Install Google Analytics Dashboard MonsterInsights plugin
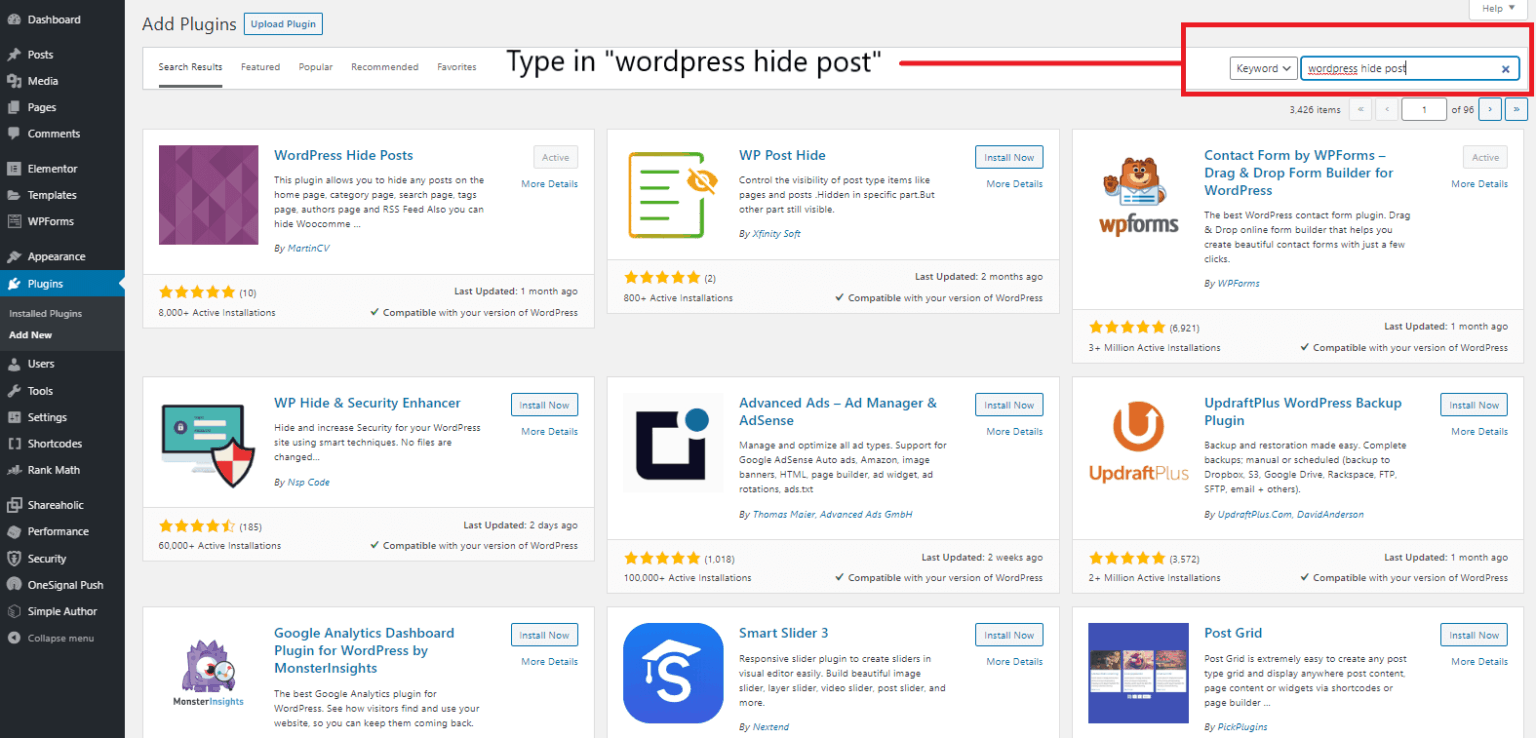The width and height of the screenshot is (1536, 738). [545, 635]
